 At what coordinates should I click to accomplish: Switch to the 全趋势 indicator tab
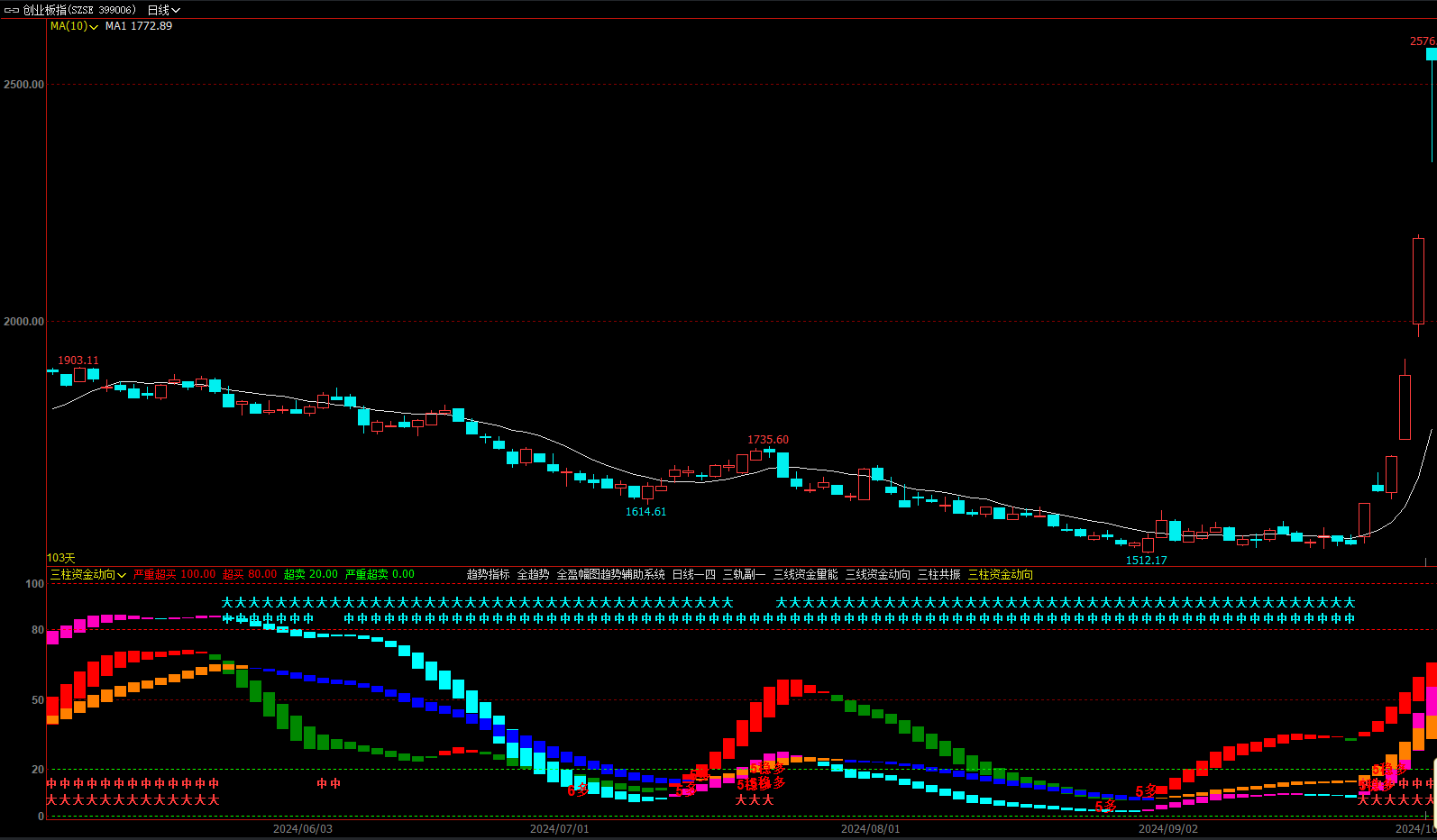coord(533,574)
